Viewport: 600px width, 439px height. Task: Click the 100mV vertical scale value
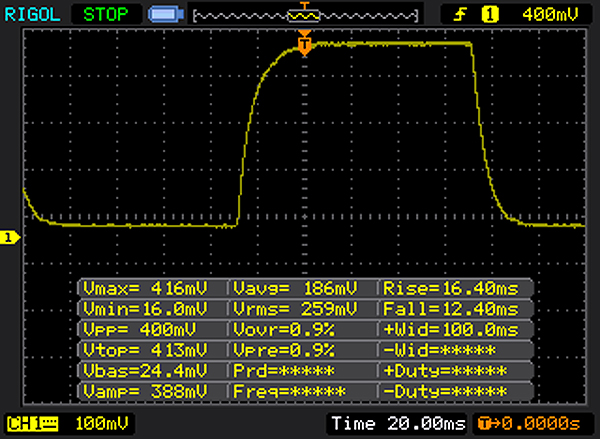(x=101, y=424)
